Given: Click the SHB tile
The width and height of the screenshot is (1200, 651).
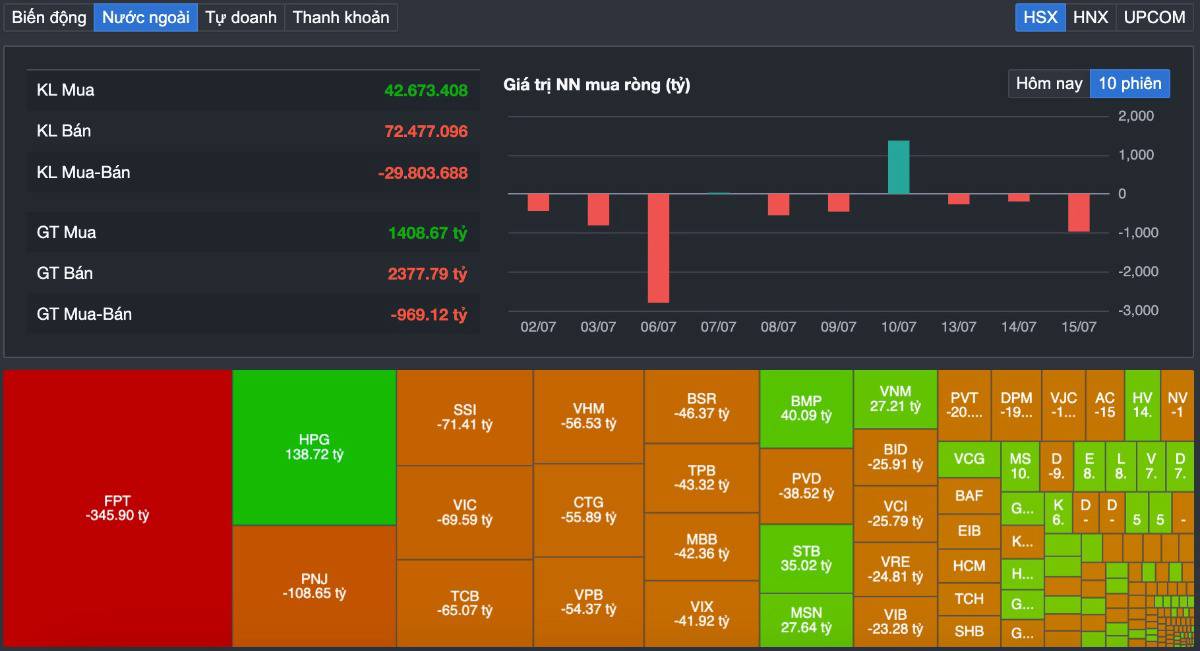Looking at the screenshot, I should [x=969, y=631].
